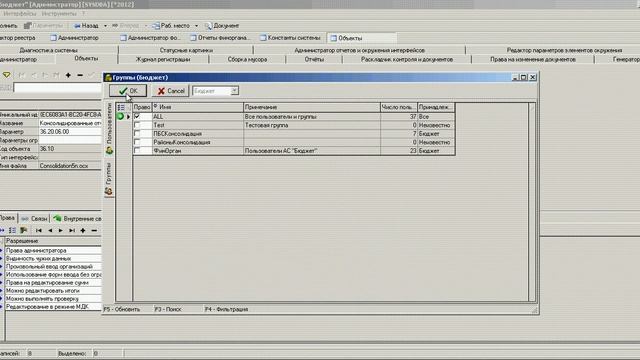Expand the Раб. место dropdown arrow
The height and width of the screenshot is (360, 640).
[x=196, y=26]
